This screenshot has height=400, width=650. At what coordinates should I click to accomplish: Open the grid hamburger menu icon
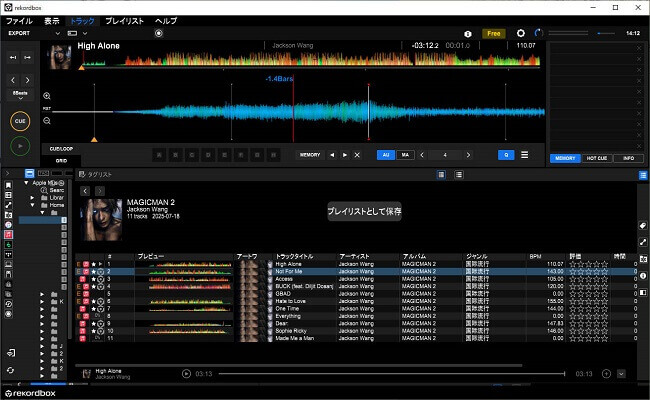click(x=524, y=155)
